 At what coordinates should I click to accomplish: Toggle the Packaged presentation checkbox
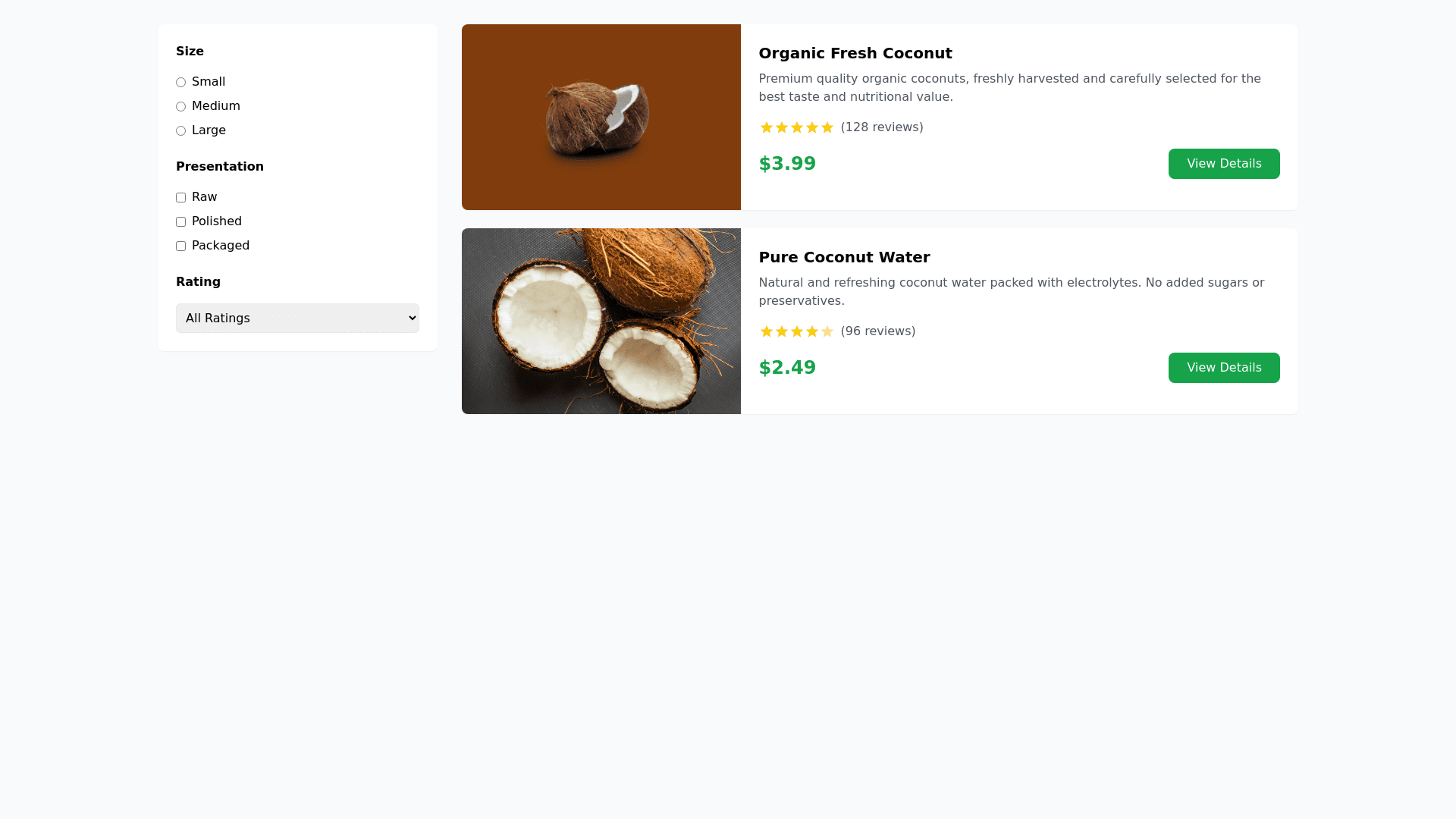180,246
